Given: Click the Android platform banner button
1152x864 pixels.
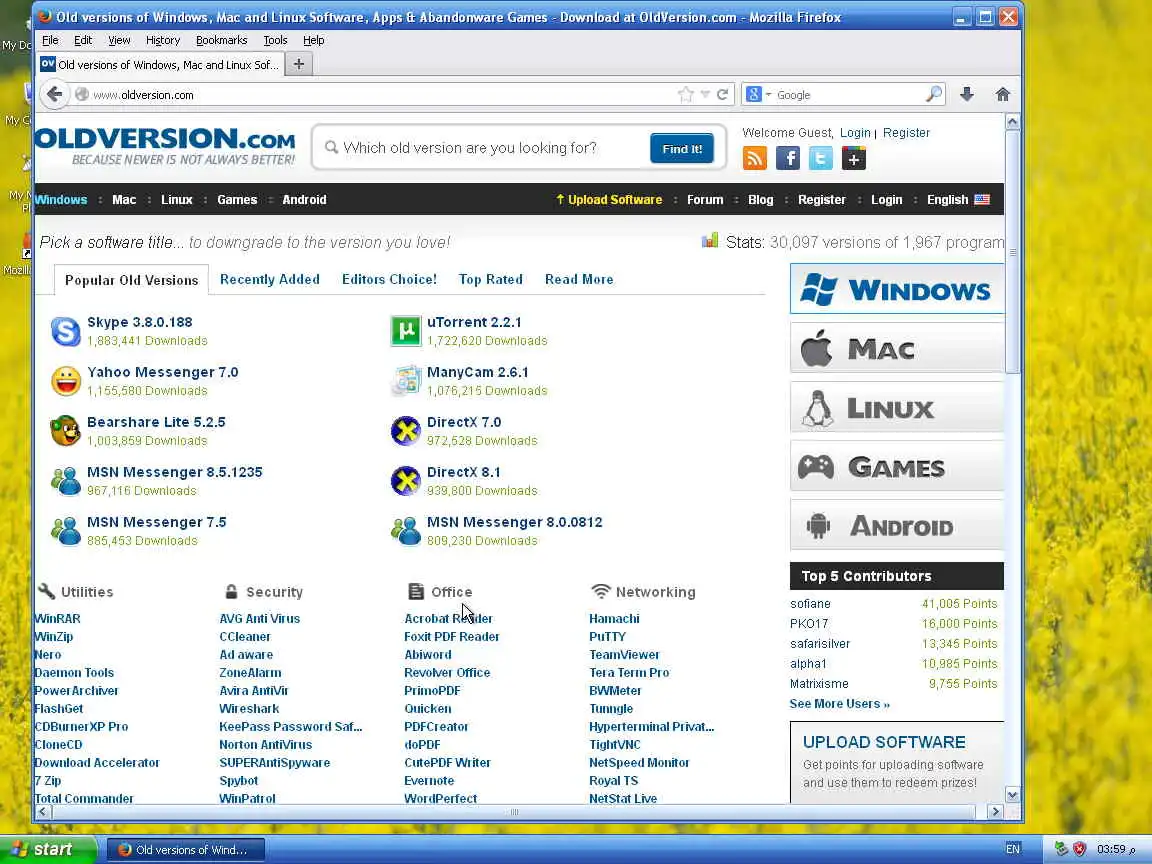Looking at the screenshot, I should tap(896, 525).
